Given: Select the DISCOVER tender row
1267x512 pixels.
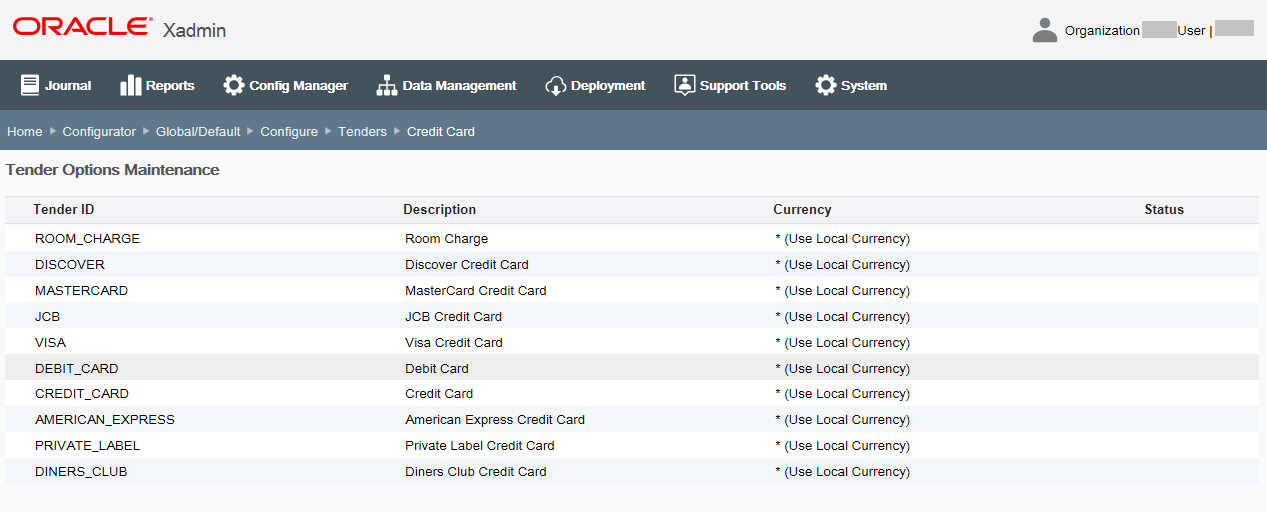Looking at the screenshot, I should [632, 265].
